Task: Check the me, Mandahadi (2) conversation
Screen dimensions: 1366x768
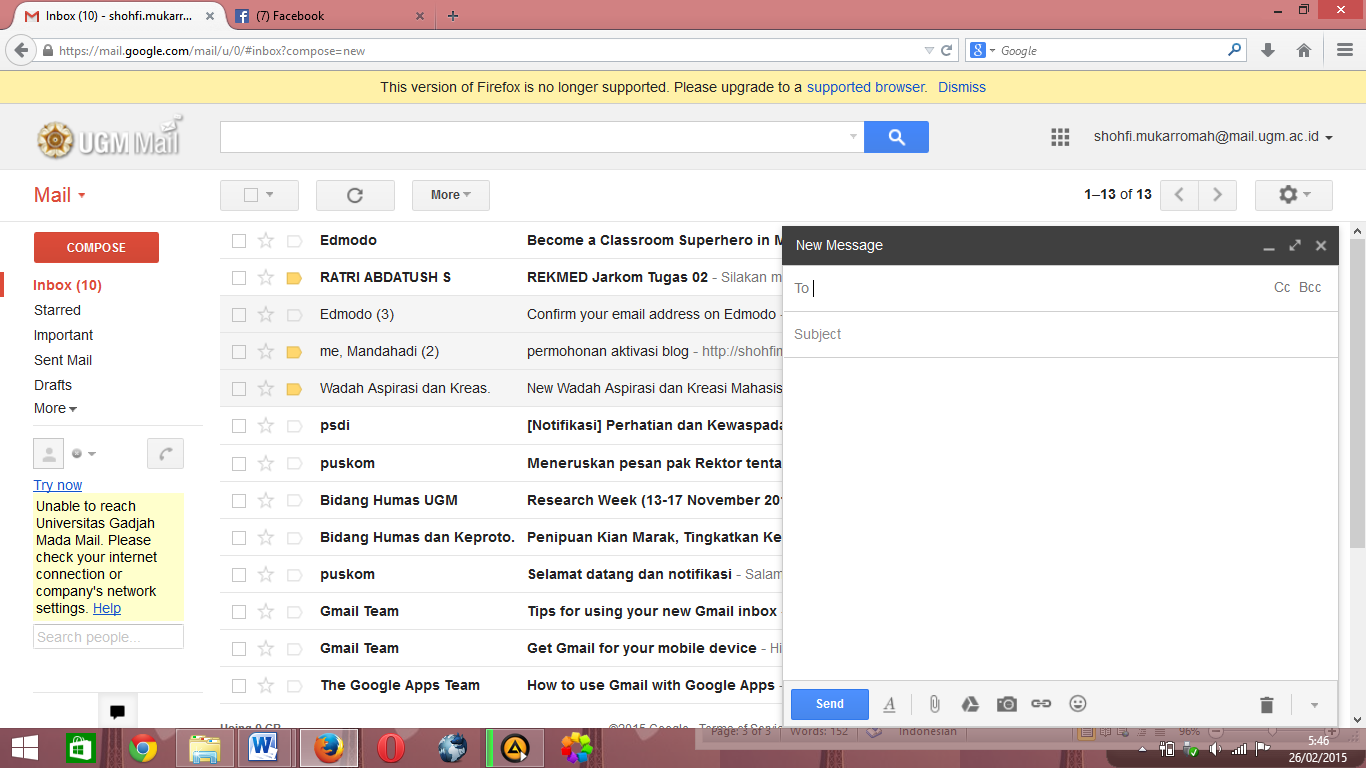Action: (239, 351)
